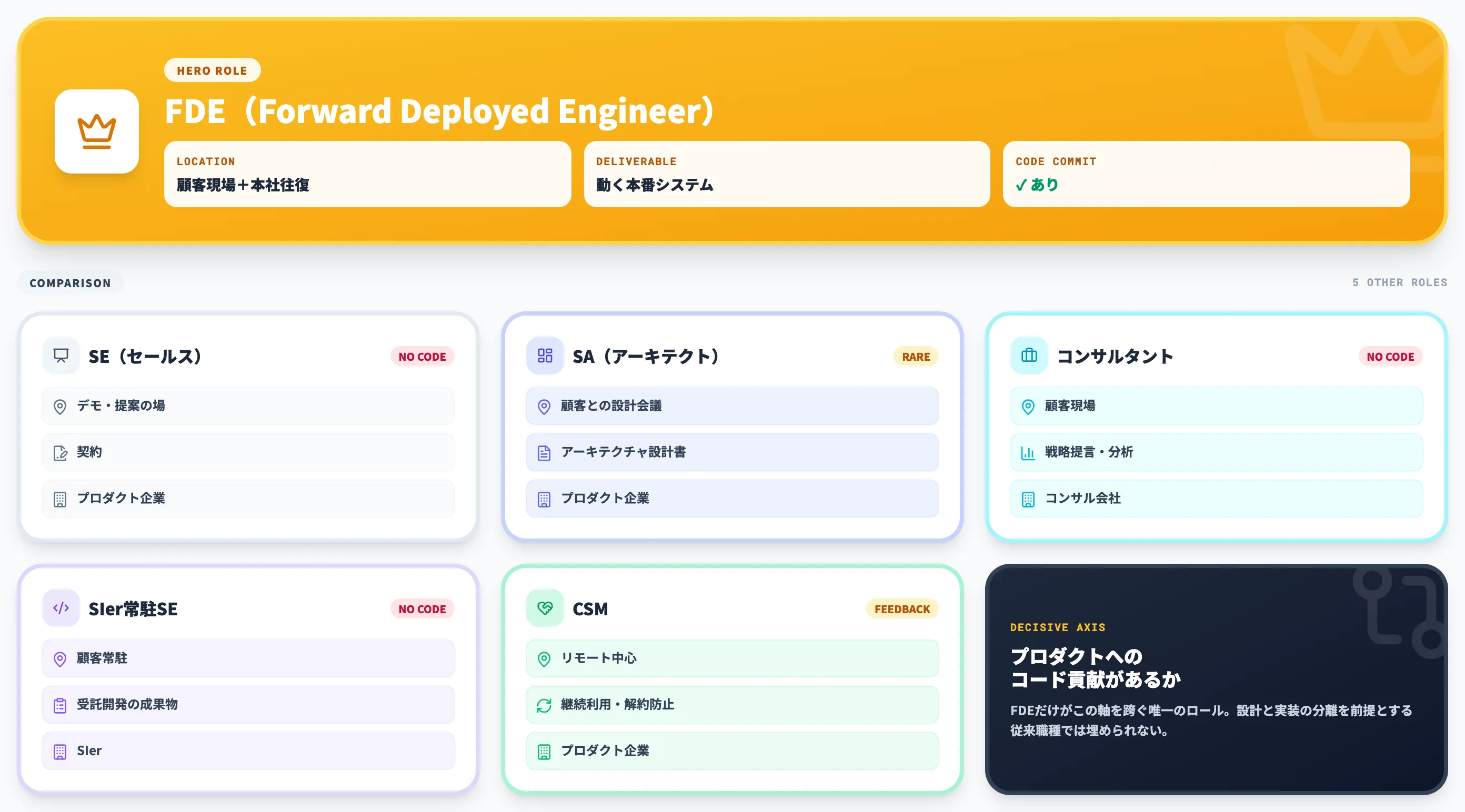Screen dimensions: 1465x812
Task: Expand the RARE badge on the SA card
Action: click(915, 356)
